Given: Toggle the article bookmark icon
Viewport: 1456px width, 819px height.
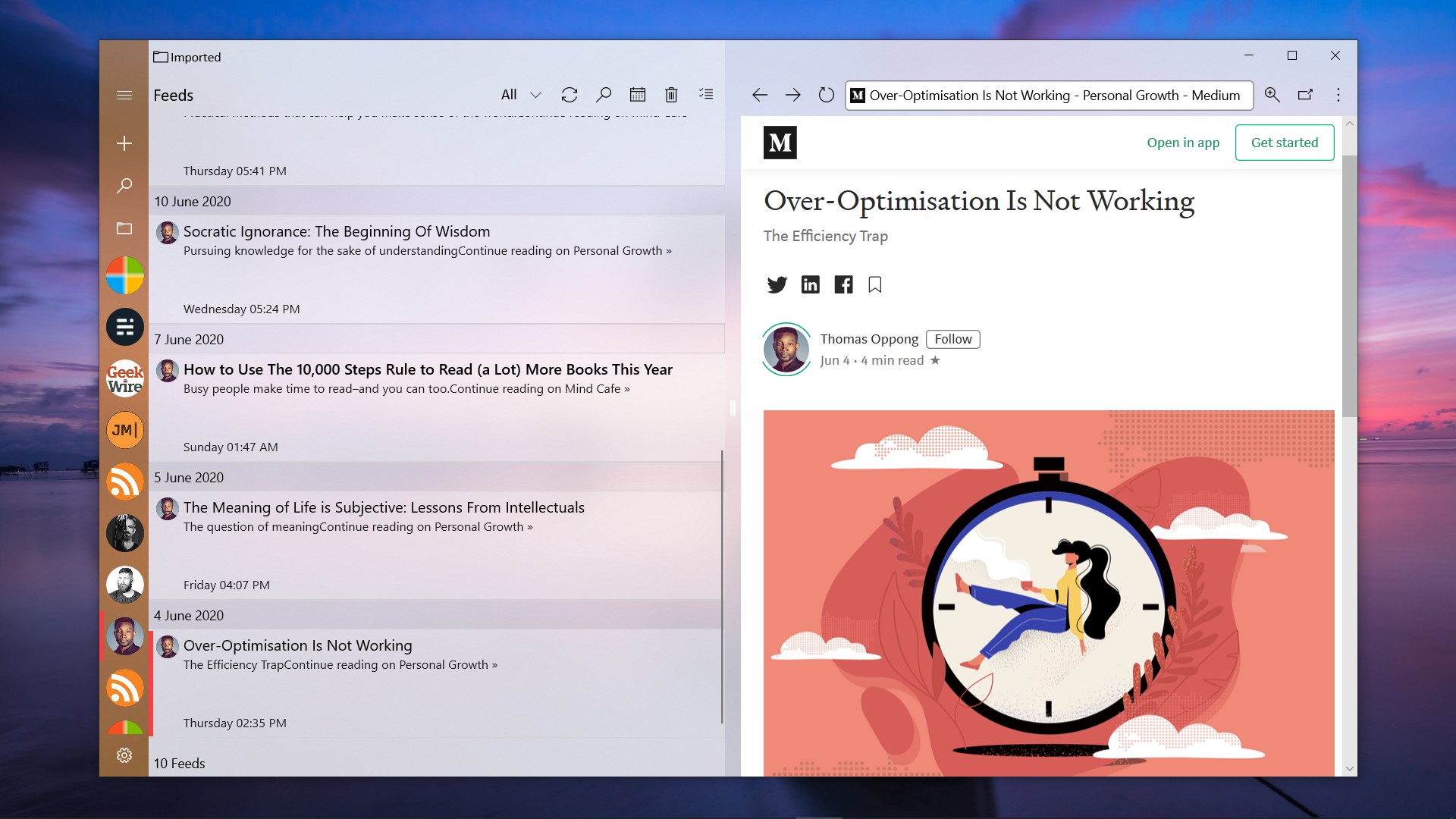Looking at the screenshot, I should [874, 284].
